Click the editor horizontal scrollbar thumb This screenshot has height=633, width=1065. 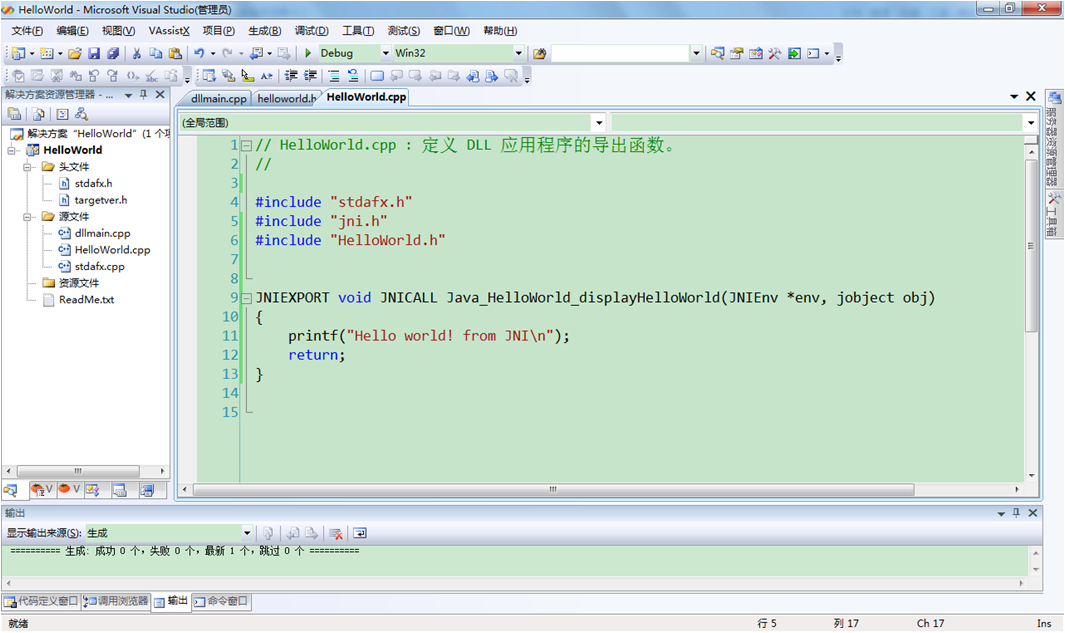point(554,490)
